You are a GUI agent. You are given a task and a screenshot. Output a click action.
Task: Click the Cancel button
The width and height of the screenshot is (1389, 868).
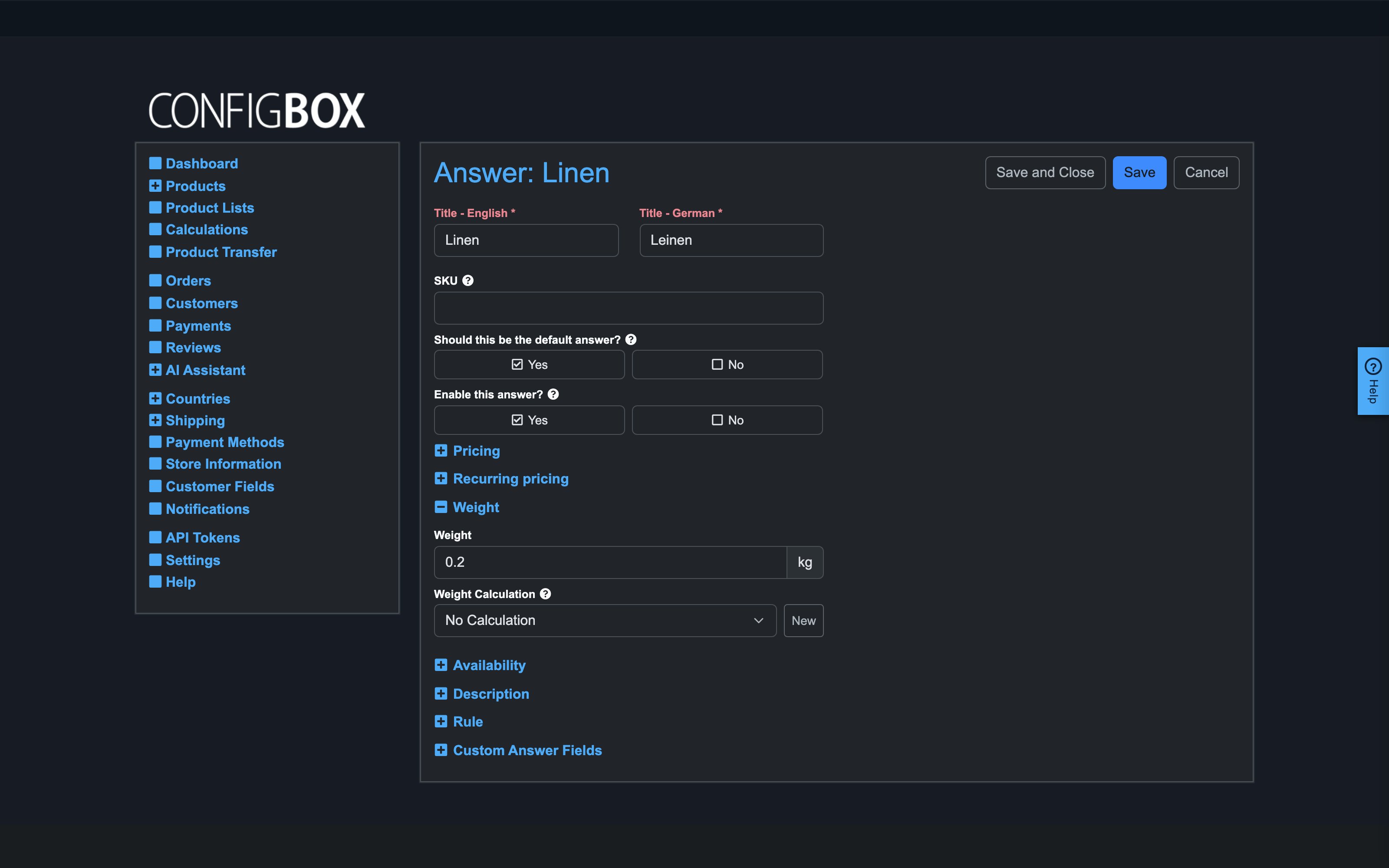pyautogui.click(x=1207, y=173)
